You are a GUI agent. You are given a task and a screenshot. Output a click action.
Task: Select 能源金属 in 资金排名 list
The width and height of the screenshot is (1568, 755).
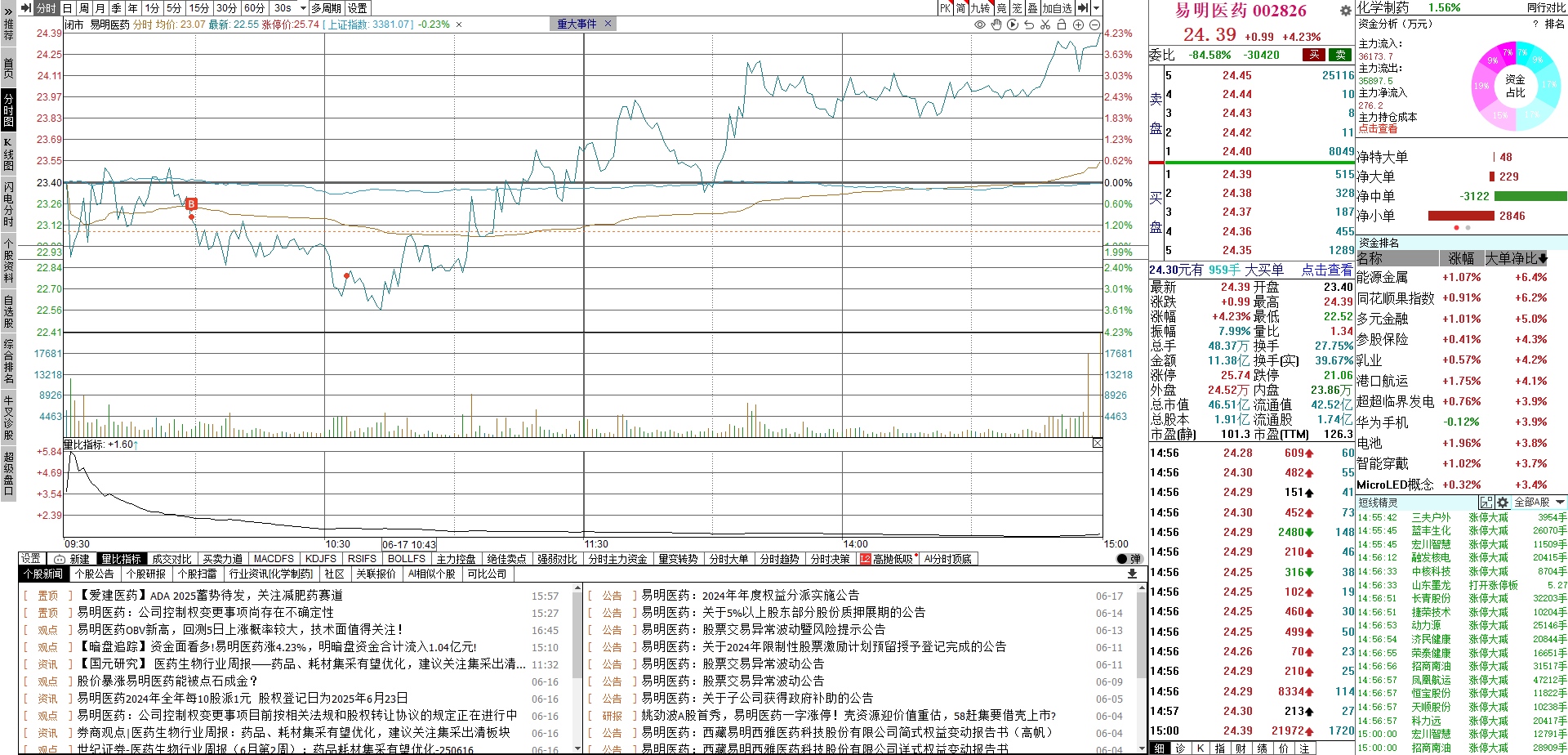click(1382, 278)
